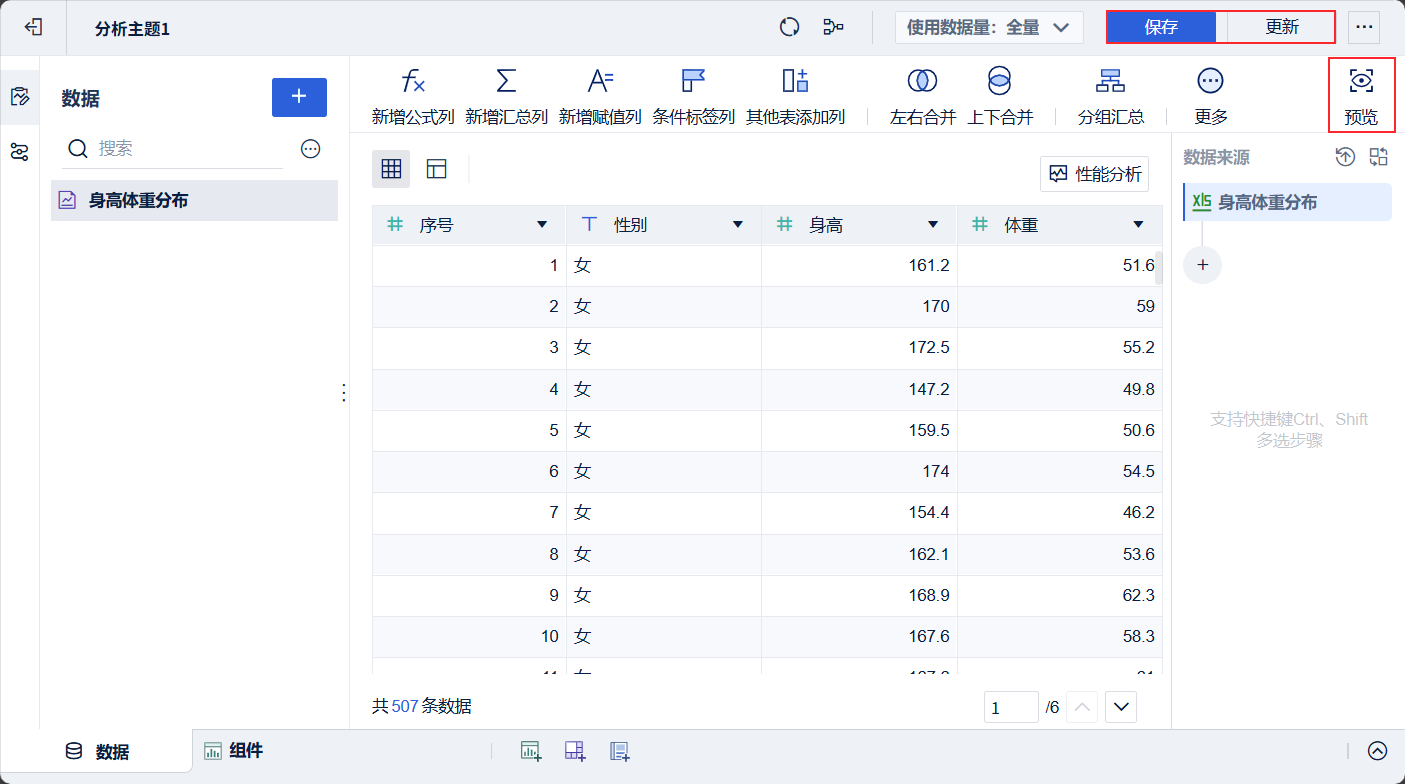
Task: Click the 性能分析 button
Action: (1094, 174)
